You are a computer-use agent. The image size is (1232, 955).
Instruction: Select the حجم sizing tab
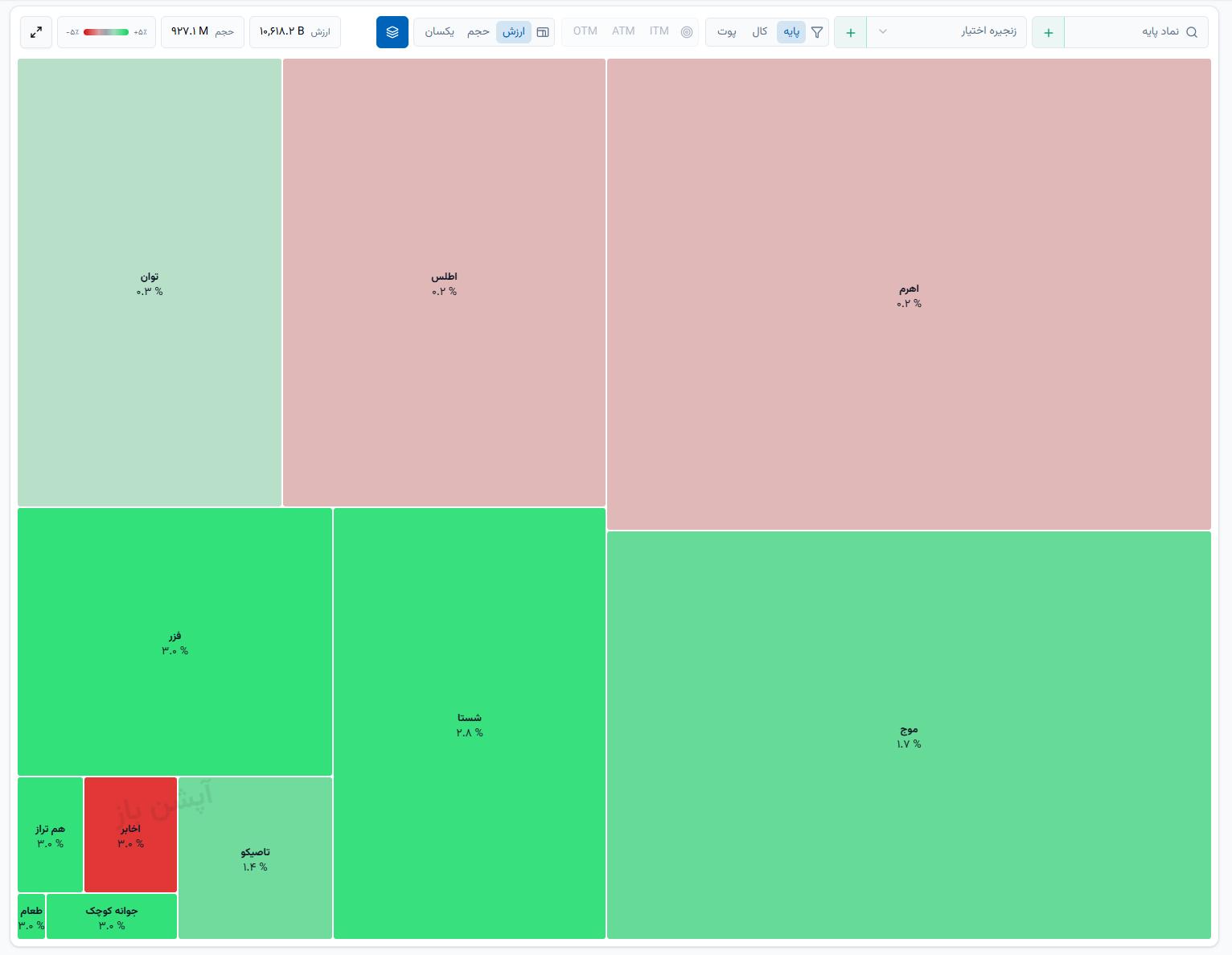click(x=478, y=31)
